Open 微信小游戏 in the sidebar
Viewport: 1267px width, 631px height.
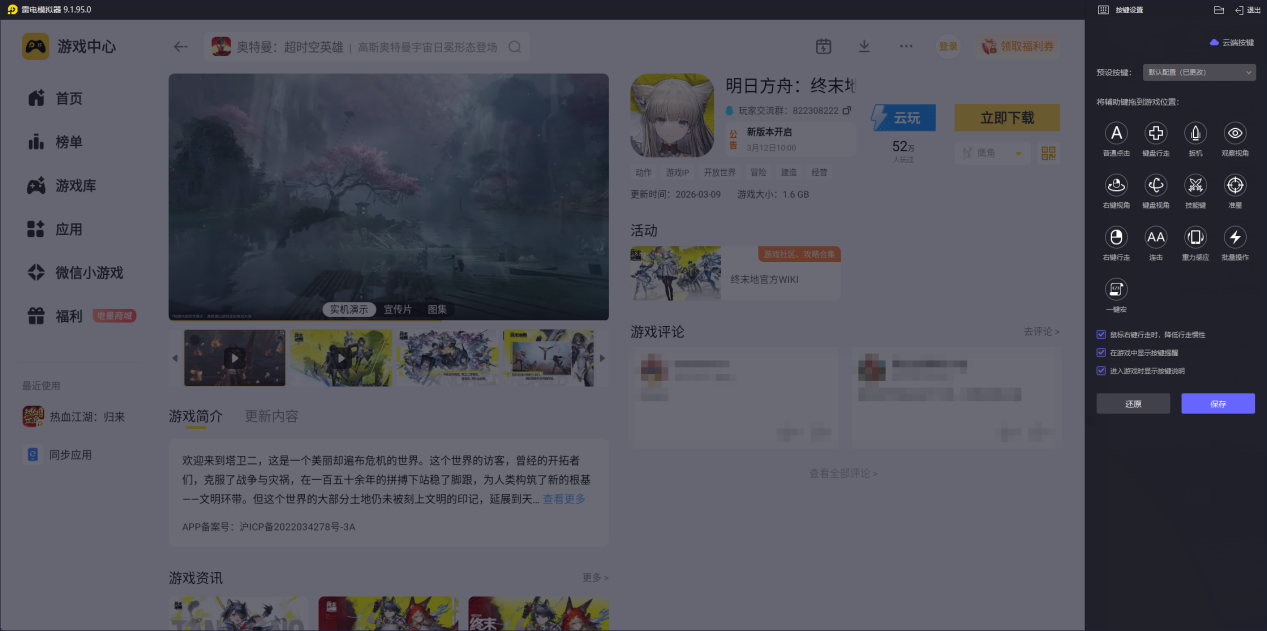[89, 272]
